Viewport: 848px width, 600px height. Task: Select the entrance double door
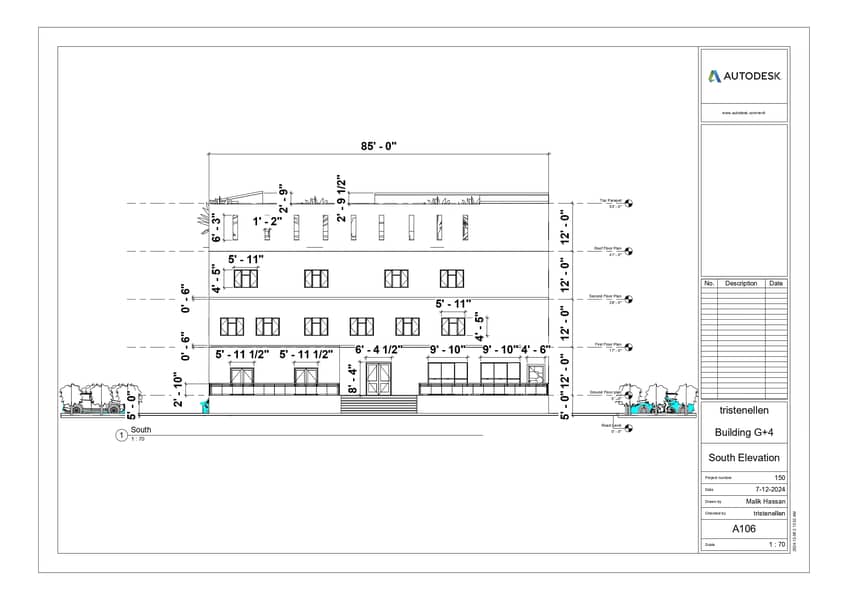point(378,378)
